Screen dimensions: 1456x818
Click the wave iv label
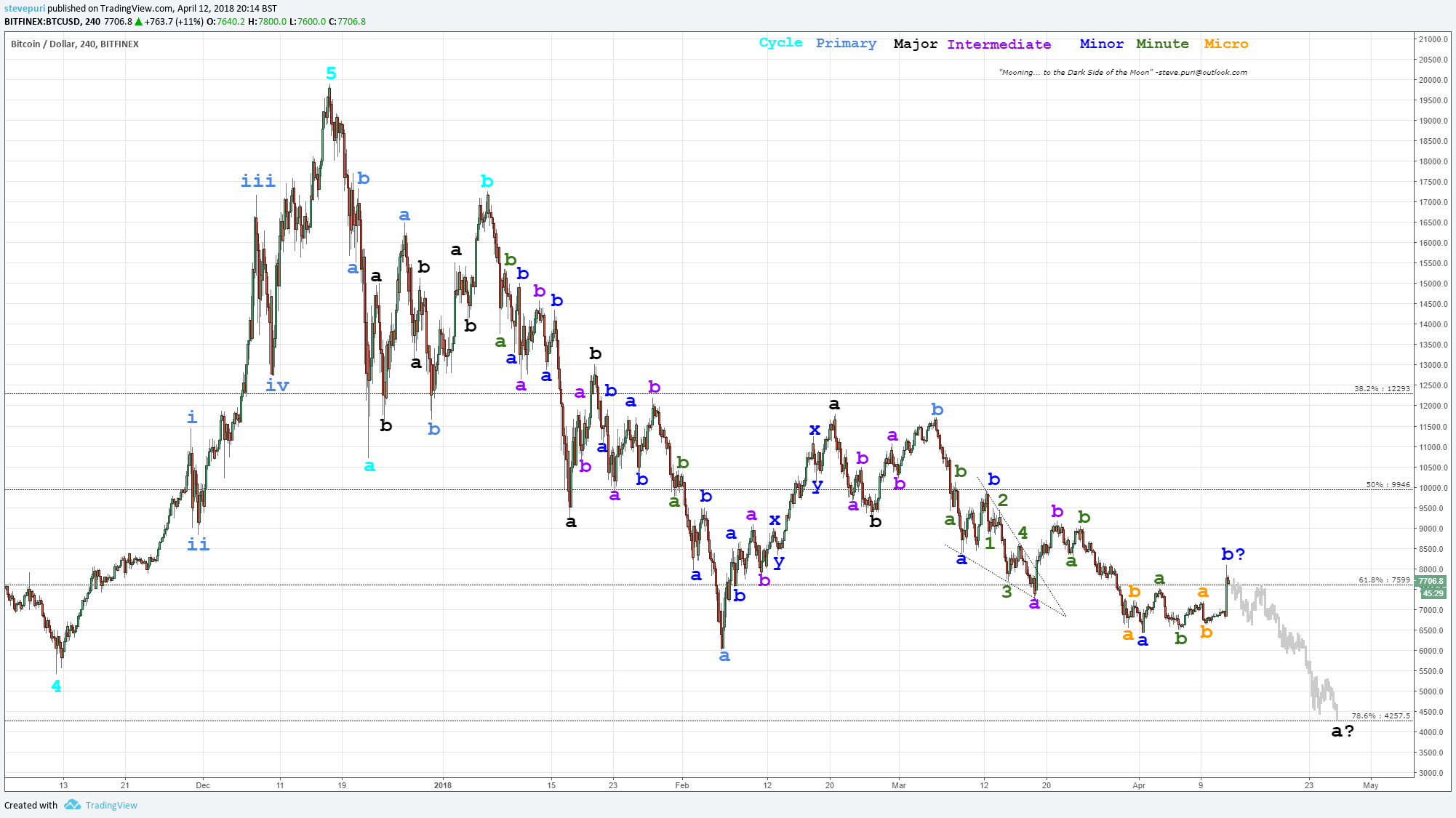coord(277,385)
